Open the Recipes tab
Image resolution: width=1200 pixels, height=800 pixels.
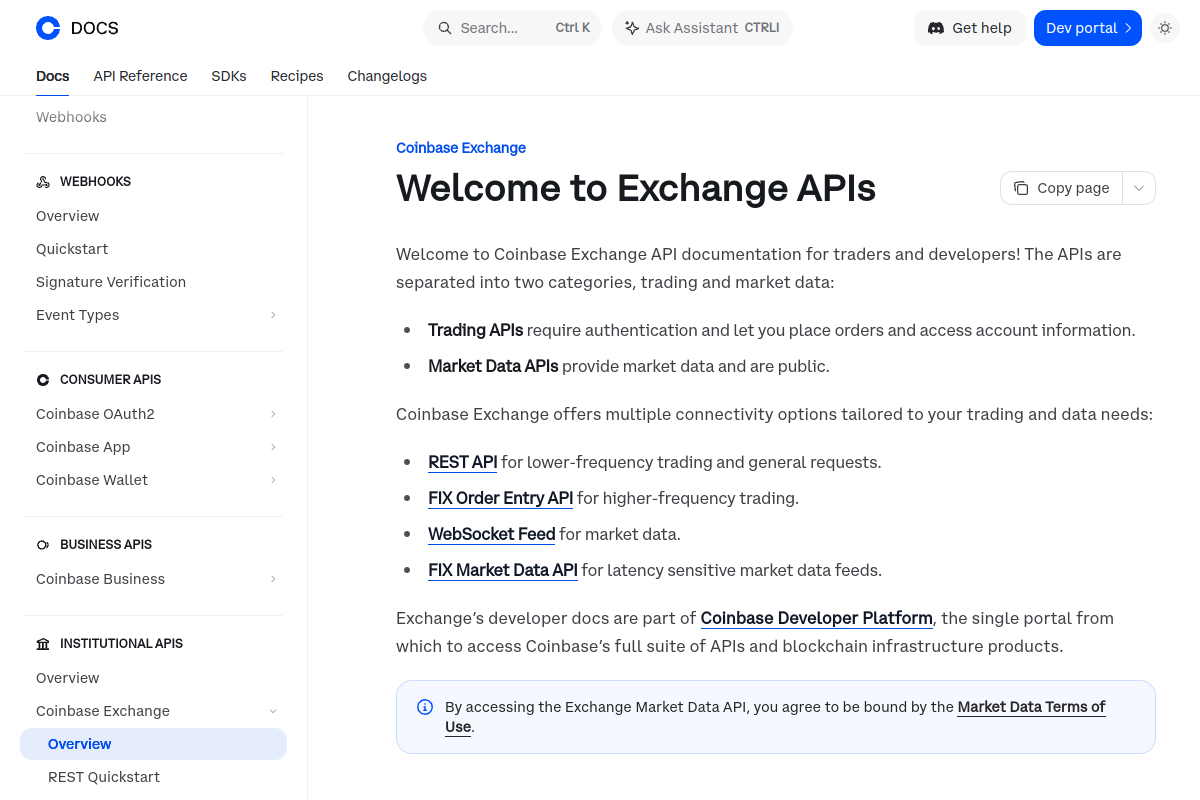pos(297,76)
